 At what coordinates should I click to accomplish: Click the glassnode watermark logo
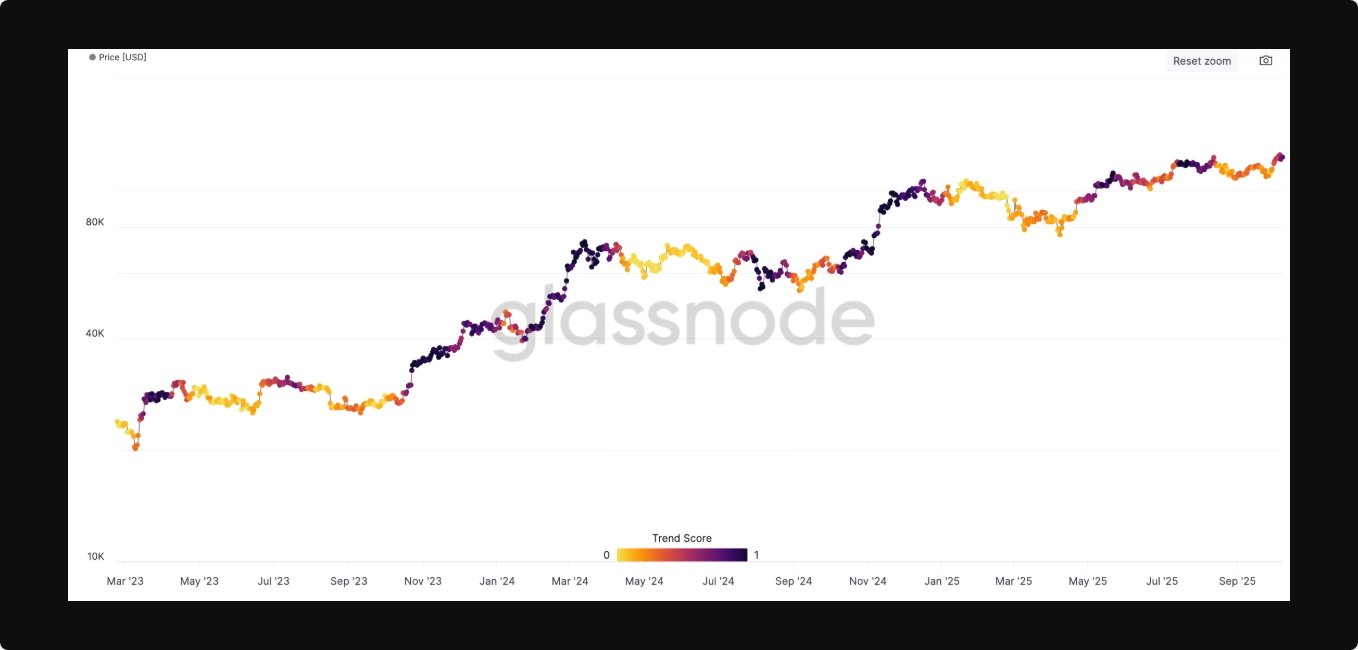point(683,322)
